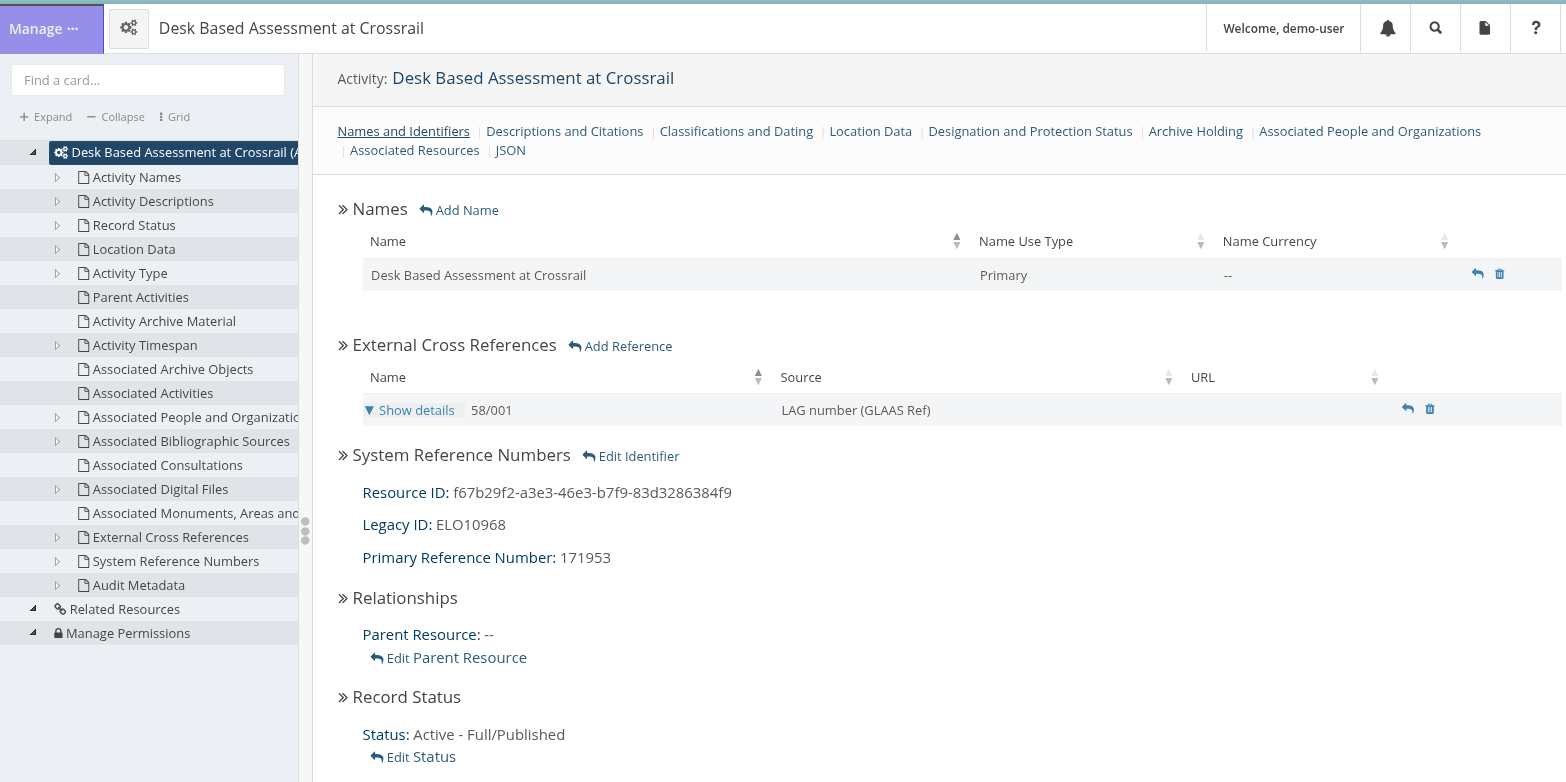This screenshot has width=1566, height=782.
Task: Sort the Names table by Name Use Type
Action: click(1200, 241)
